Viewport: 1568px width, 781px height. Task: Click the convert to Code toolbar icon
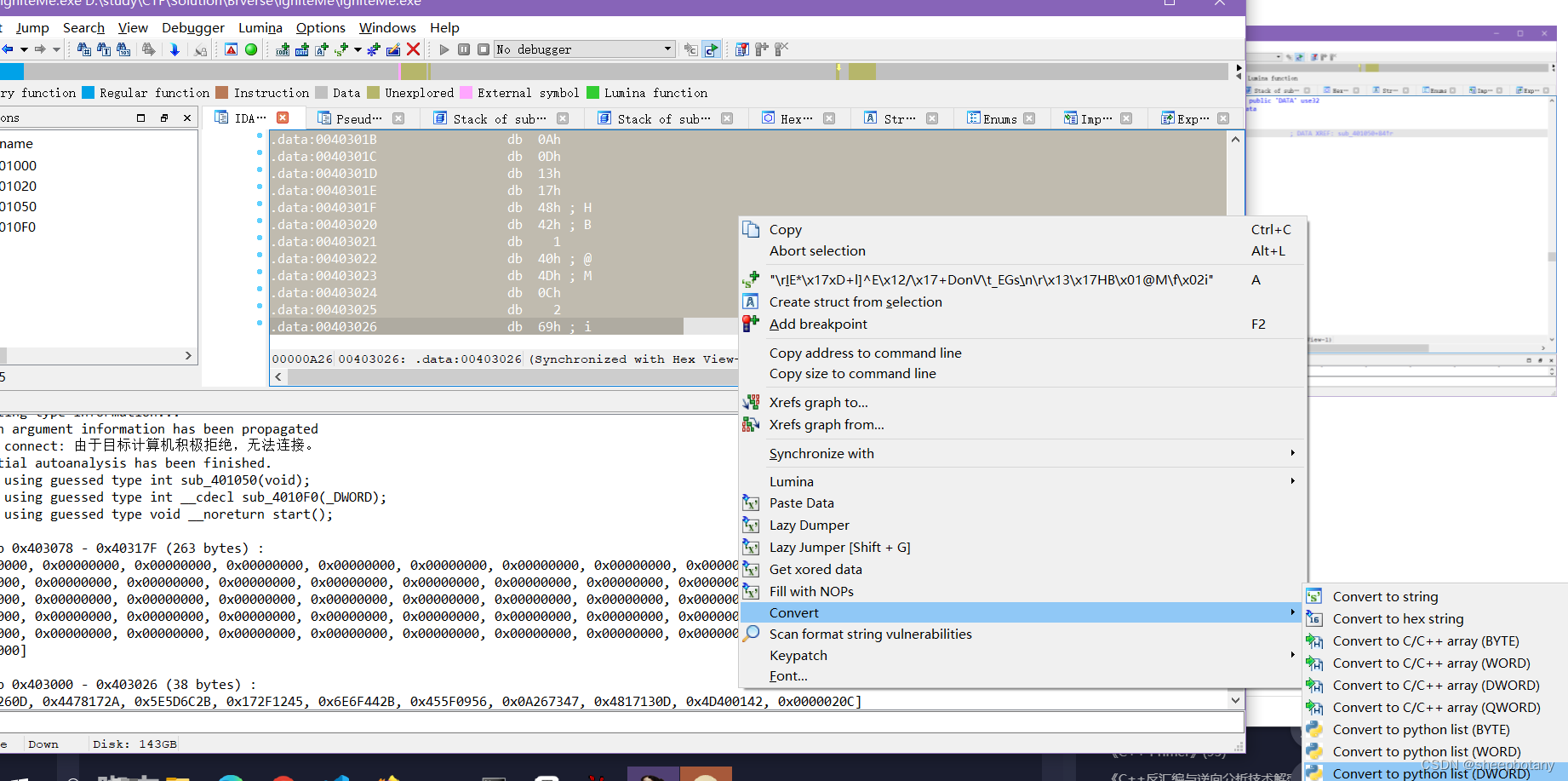(283, 49)
